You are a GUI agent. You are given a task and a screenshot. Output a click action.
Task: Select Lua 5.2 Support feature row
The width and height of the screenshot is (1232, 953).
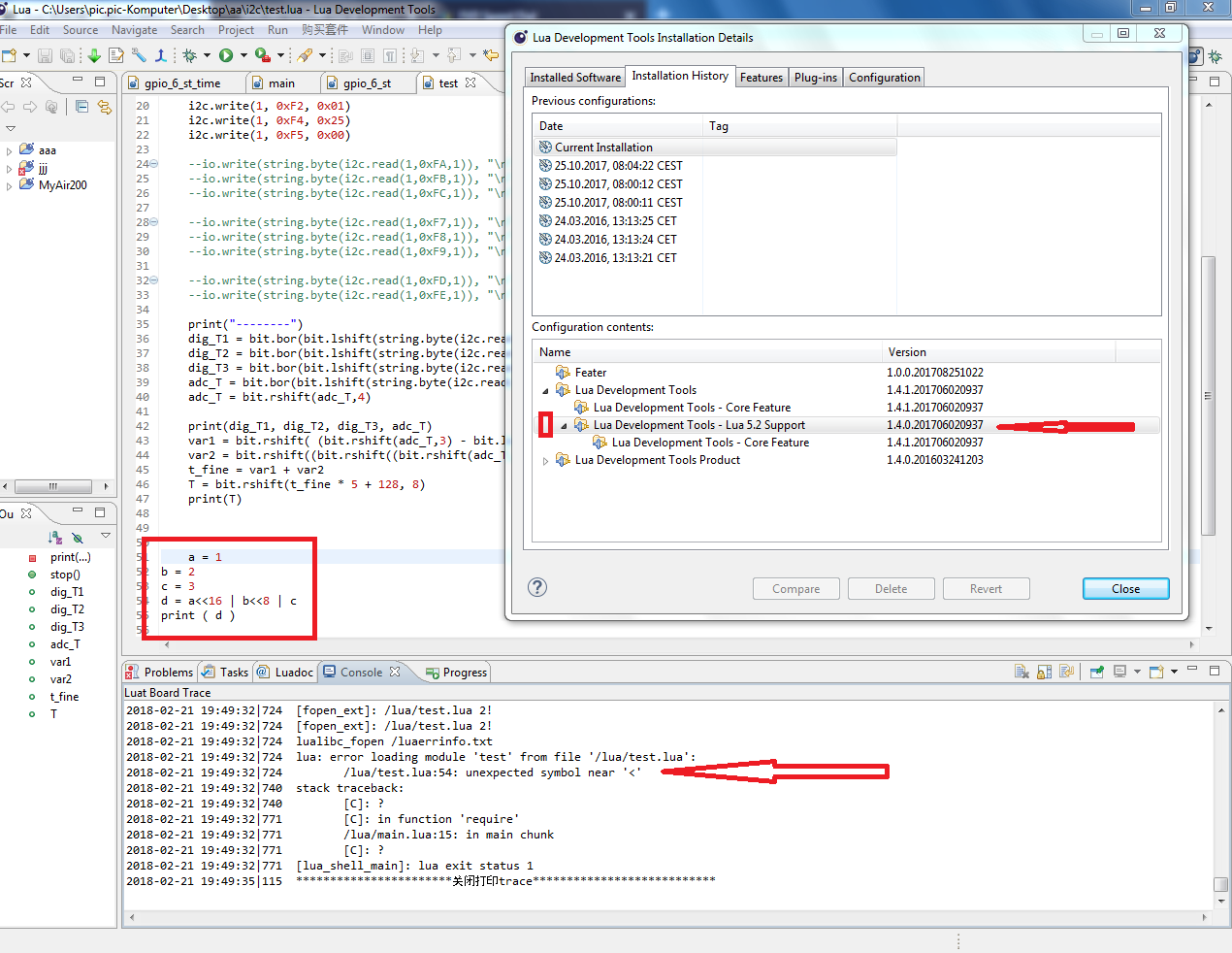846,425
